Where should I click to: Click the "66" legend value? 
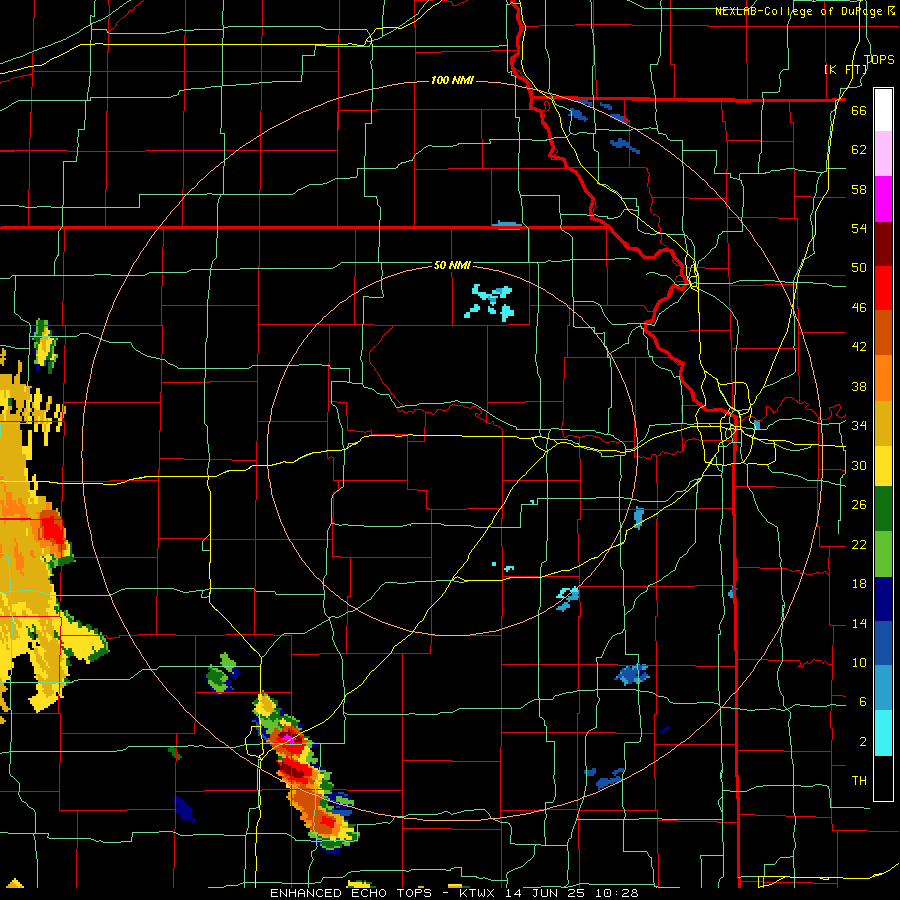pyautogui.click(x=859, y=110)
